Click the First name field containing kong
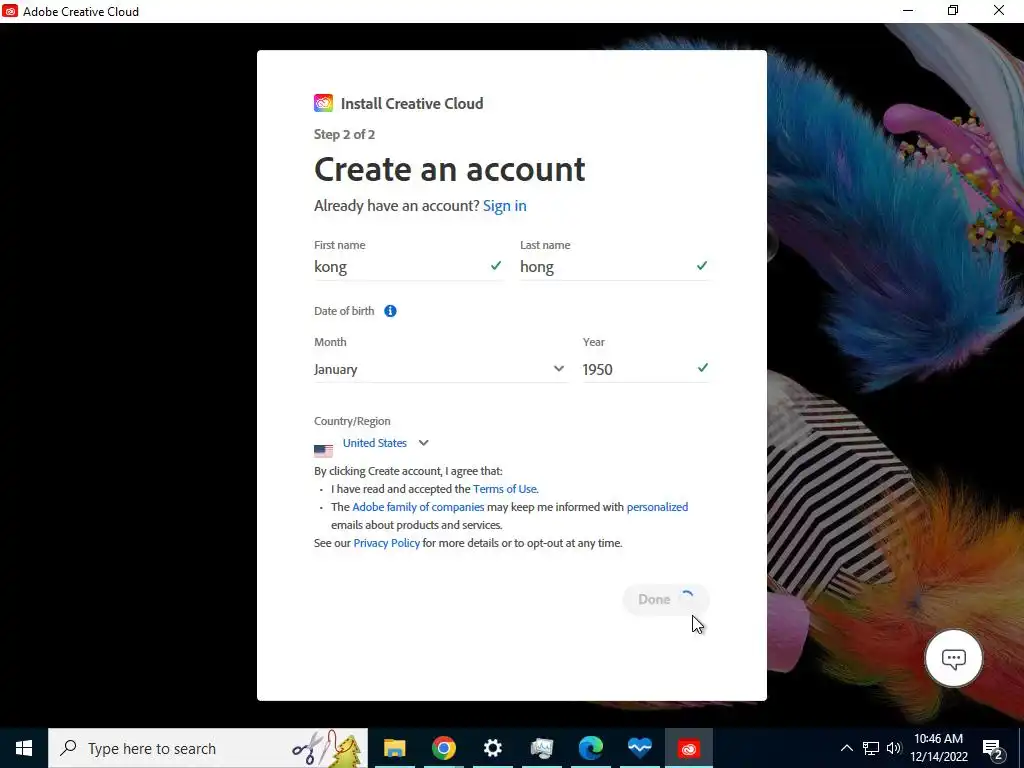The width and height of the screenshot is (1024, 768). coord(408,266)
